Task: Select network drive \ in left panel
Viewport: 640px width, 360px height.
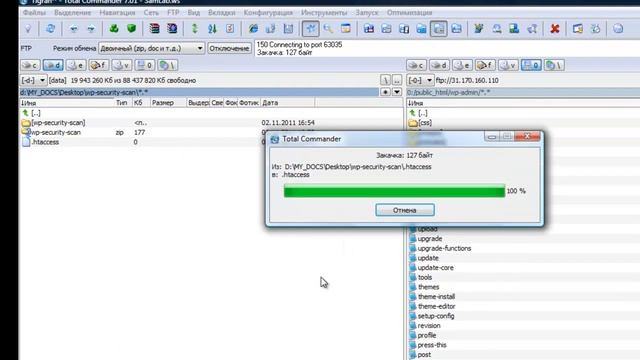Action: point(167,65)
